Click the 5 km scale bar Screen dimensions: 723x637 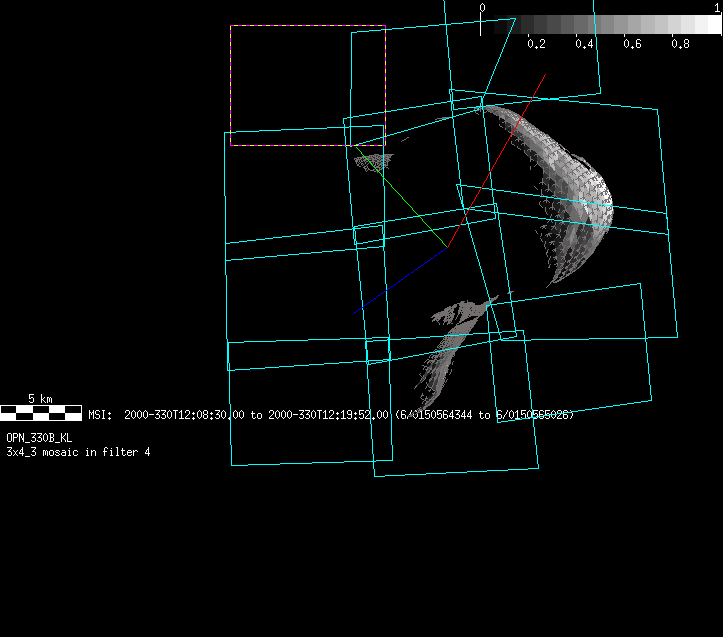coord(41,411)
